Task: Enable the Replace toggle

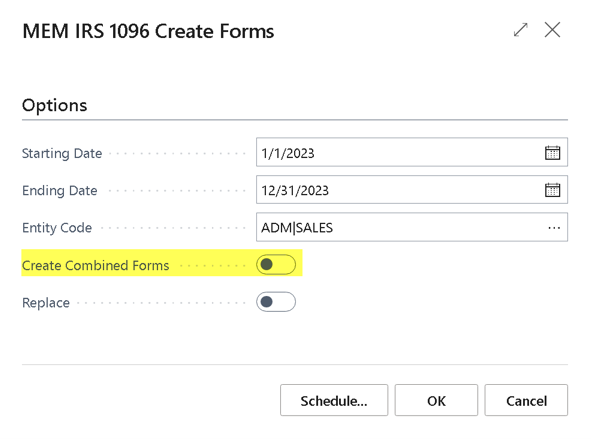Action: [x=276, y=302]
